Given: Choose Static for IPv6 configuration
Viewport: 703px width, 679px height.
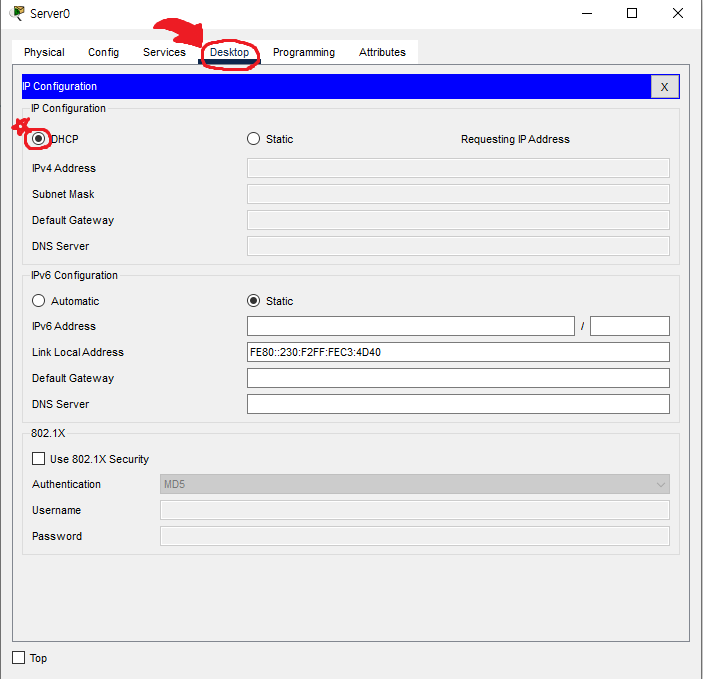Looking at the screenshot, I should tap(253, 301).
